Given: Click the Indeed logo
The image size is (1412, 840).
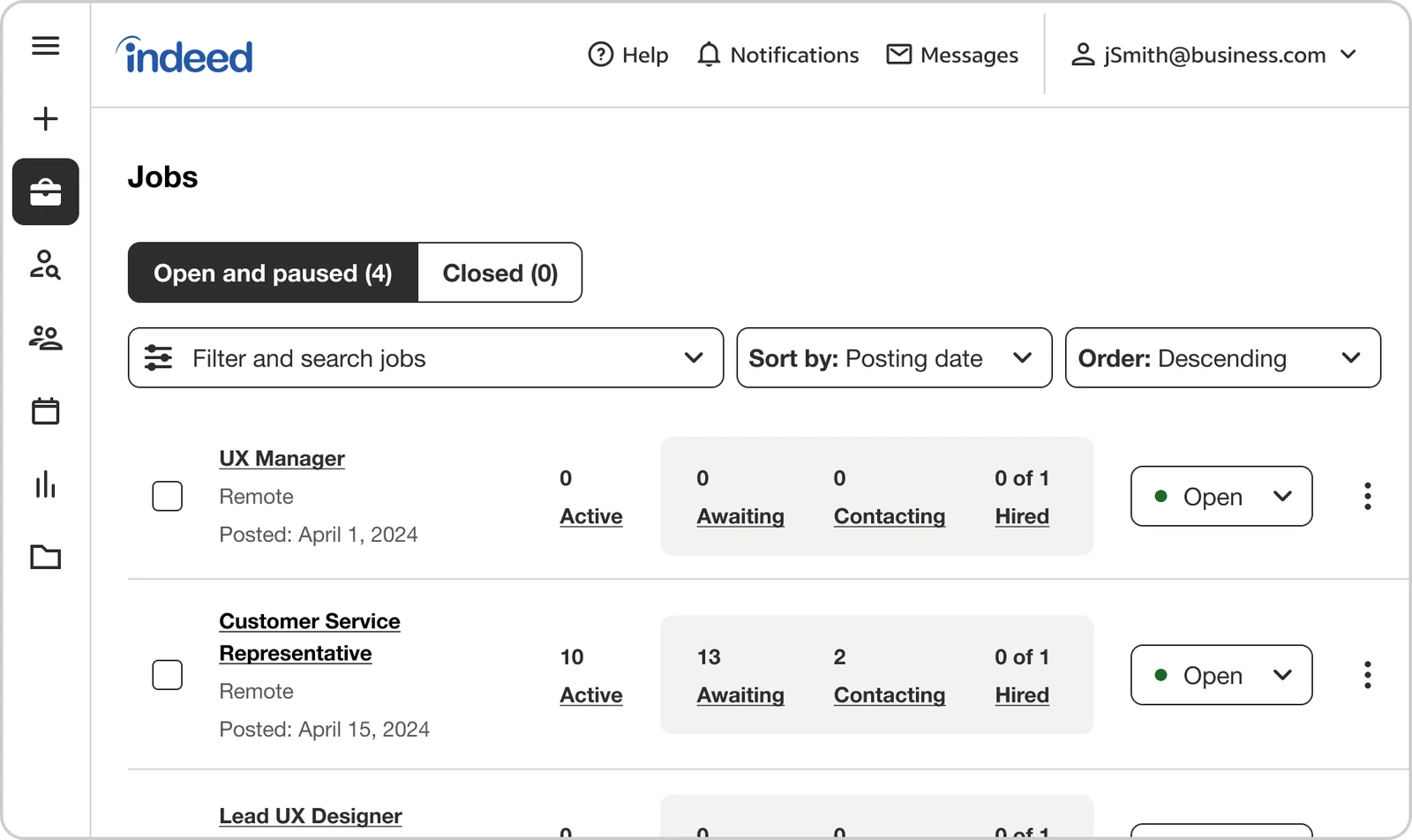Looking at the screenshot, I should pos(184,56).
